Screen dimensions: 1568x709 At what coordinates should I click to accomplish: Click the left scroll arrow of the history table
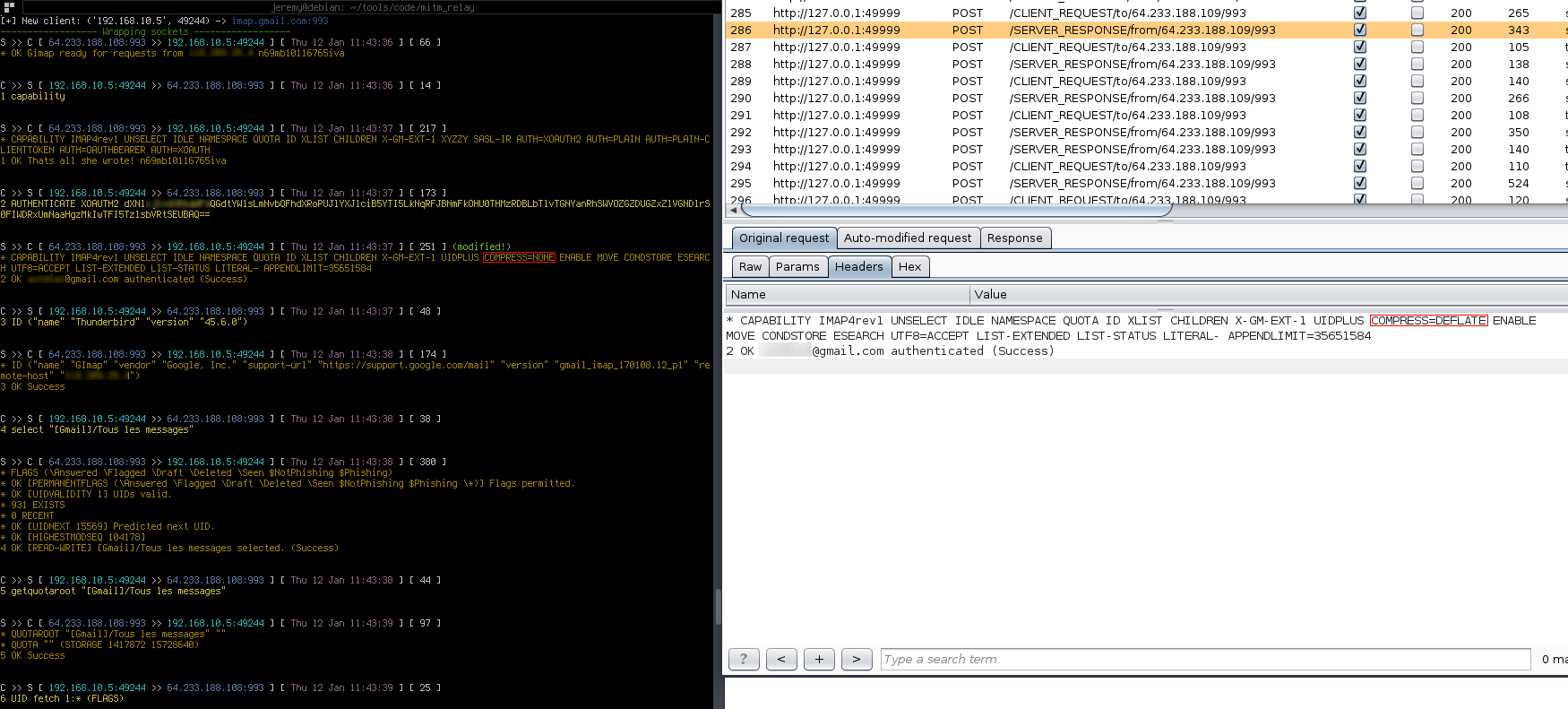tap(735, 210)
